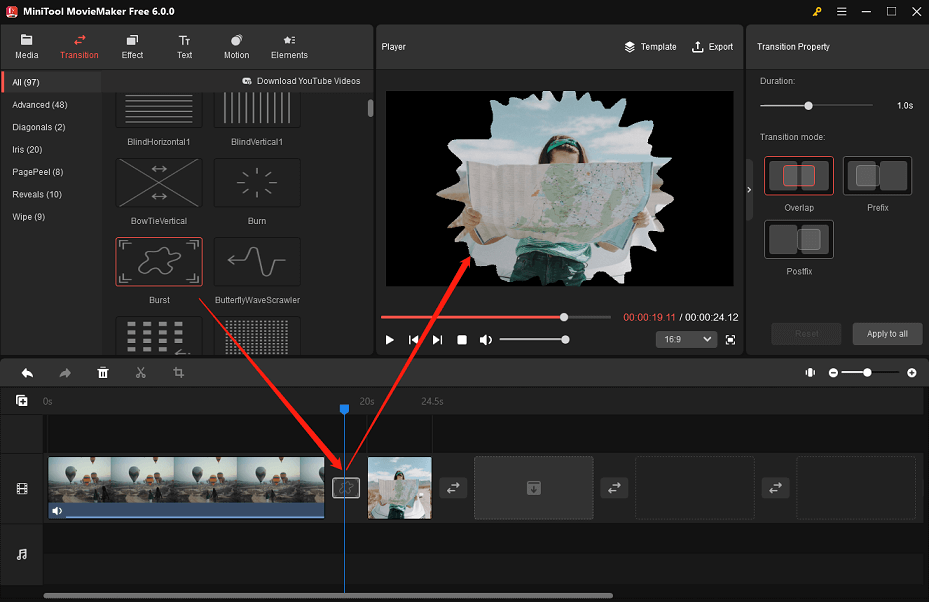This screenshot has height=602, width=929.
Task: Select the Elements panel icon
Action: (x=289, y=46)
